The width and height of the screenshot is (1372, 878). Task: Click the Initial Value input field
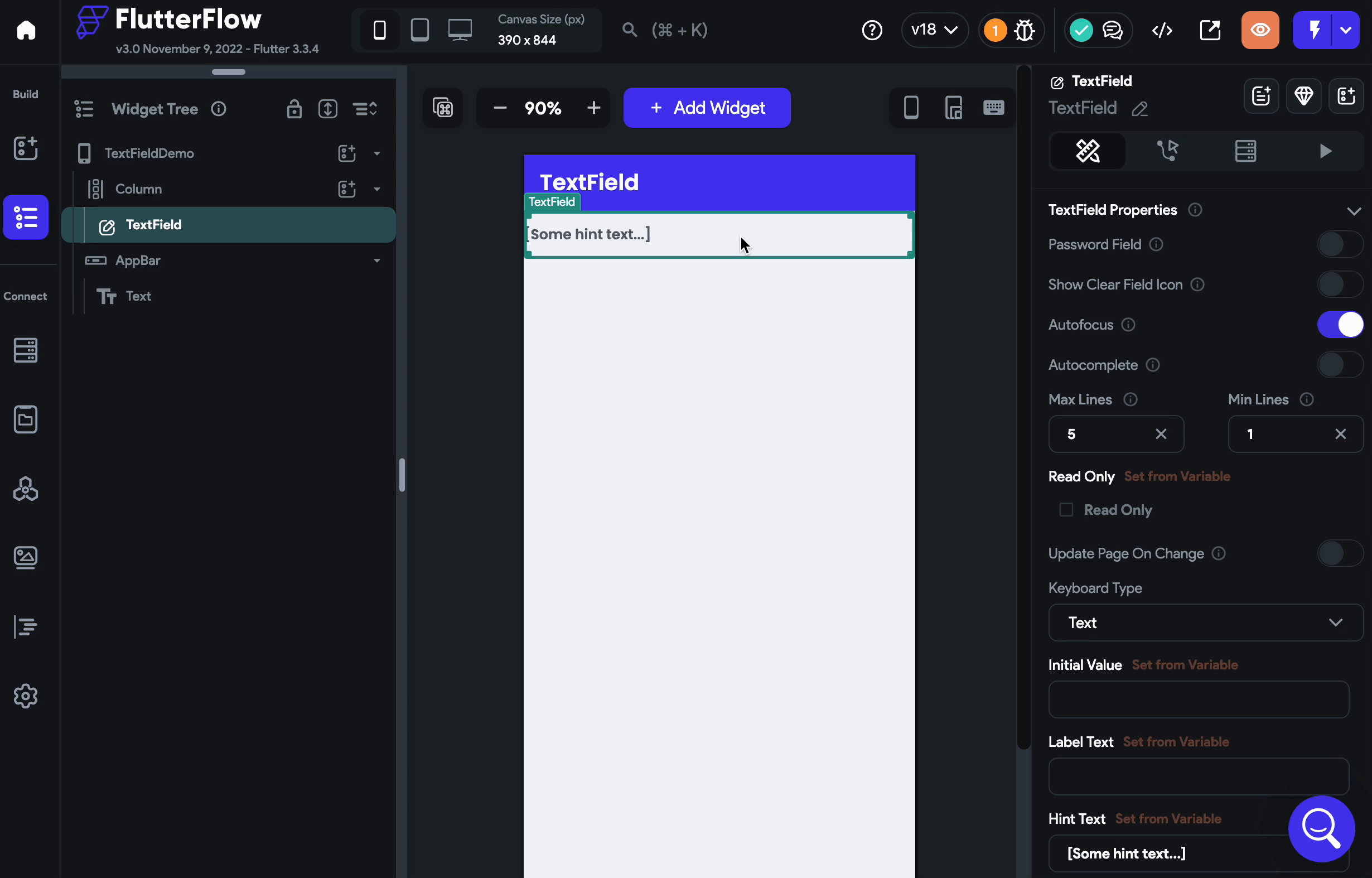point(1198,699)
